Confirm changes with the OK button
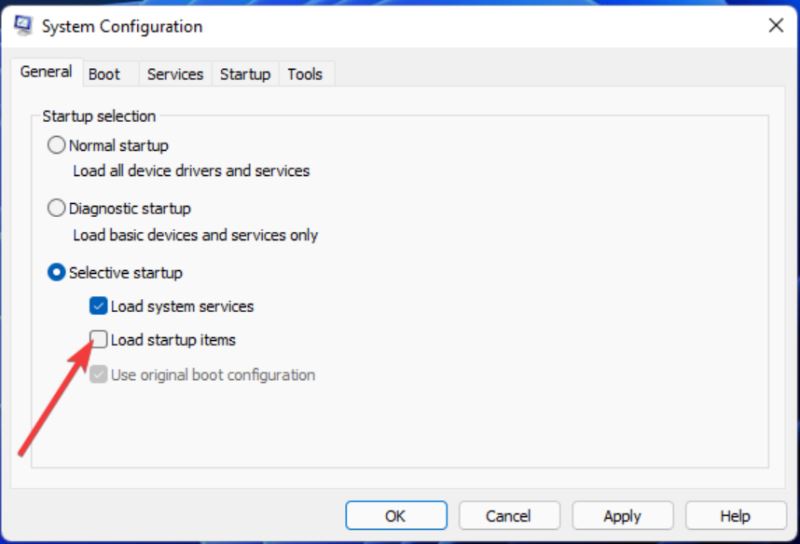 point(396,516)
